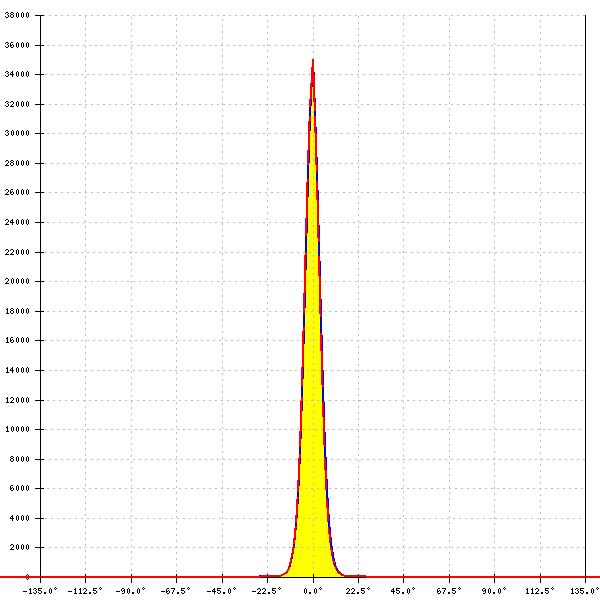Select the 8000 y-axis value
Screen dimensions: 600x600
click(19, 459)
